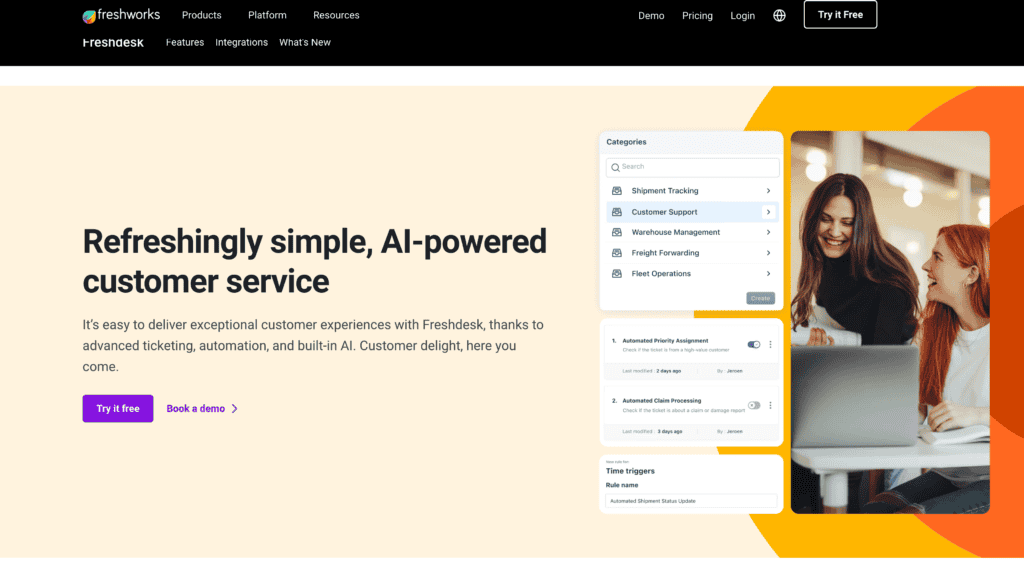Open the language globe icon
Screen dimensions: 1024x570
point(779,16)
